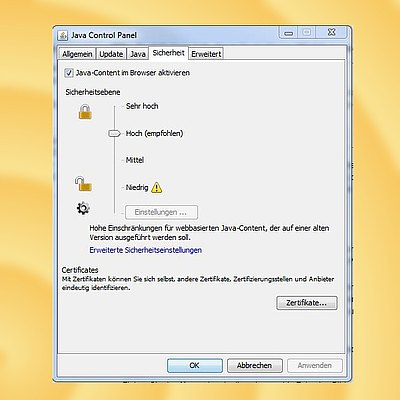Viewport: 400px width, 400px height.
Task: Go to the Erweitert tab
Action: 206,54
